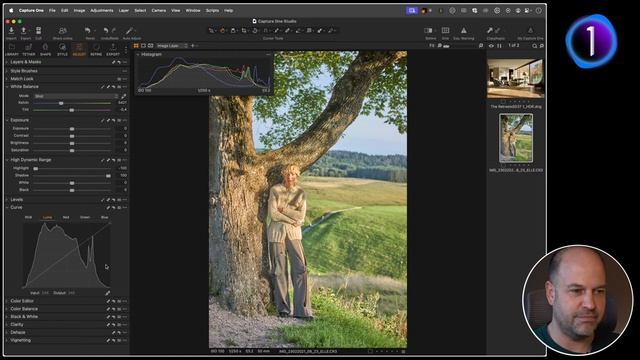Collapse the Exposure panel
Image resolution: width=640 pixels, height=360 pixels.
click(x=7, y=120)
